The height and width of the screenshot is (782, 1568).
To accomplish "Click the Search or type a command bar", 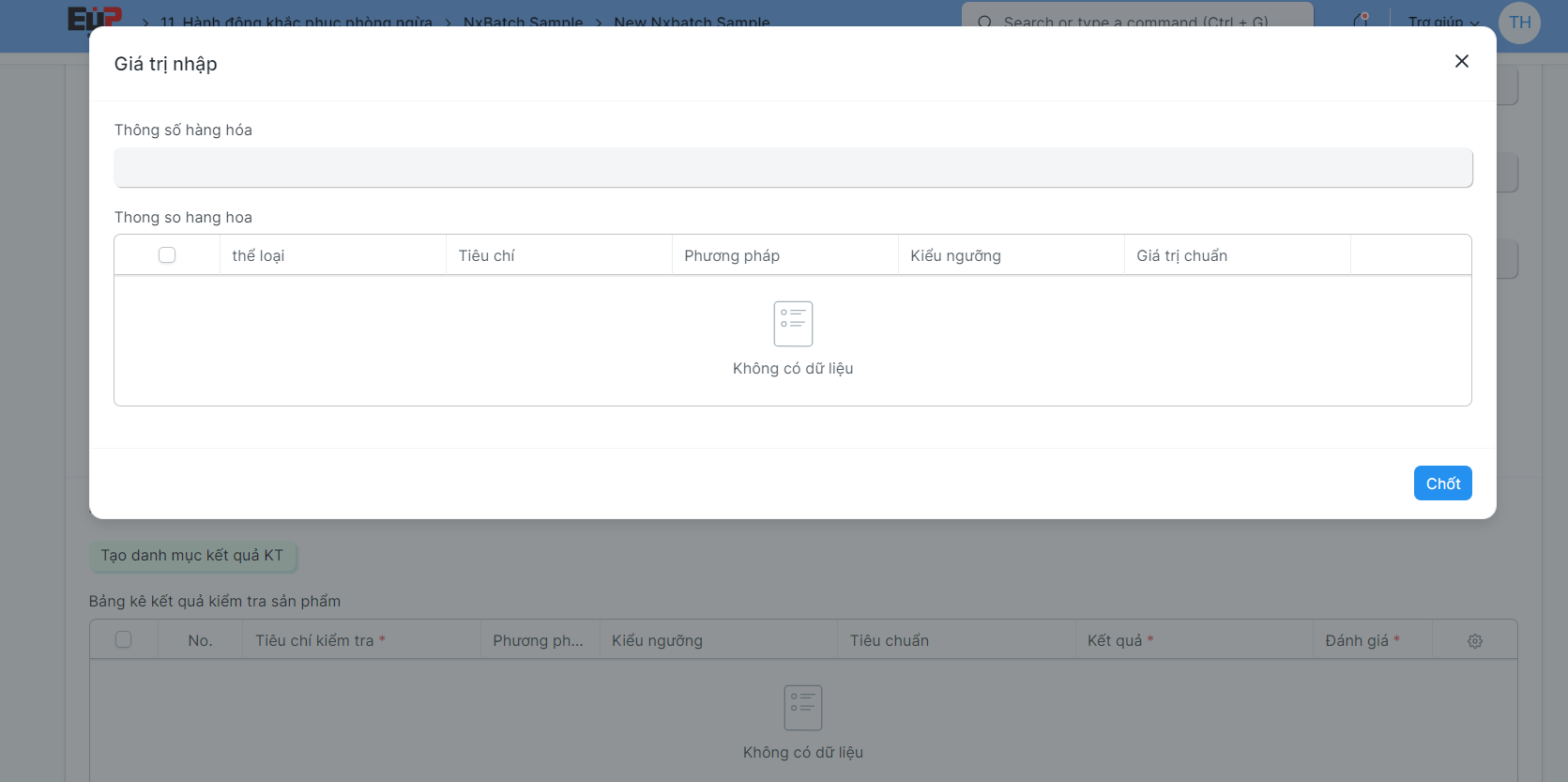I will (x=1135, y=23).
